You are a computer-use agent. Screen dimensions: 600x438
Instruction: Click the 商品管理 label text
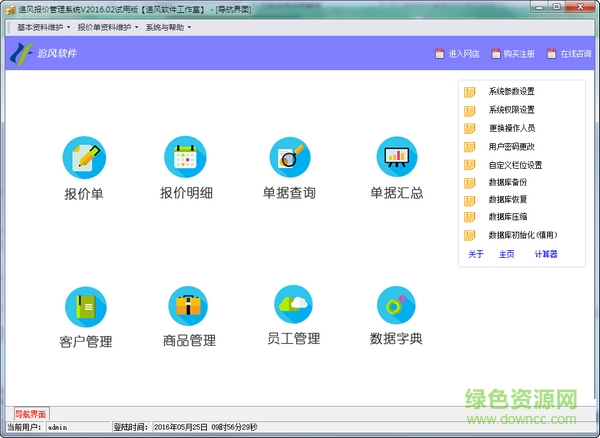tap(189, 340)
